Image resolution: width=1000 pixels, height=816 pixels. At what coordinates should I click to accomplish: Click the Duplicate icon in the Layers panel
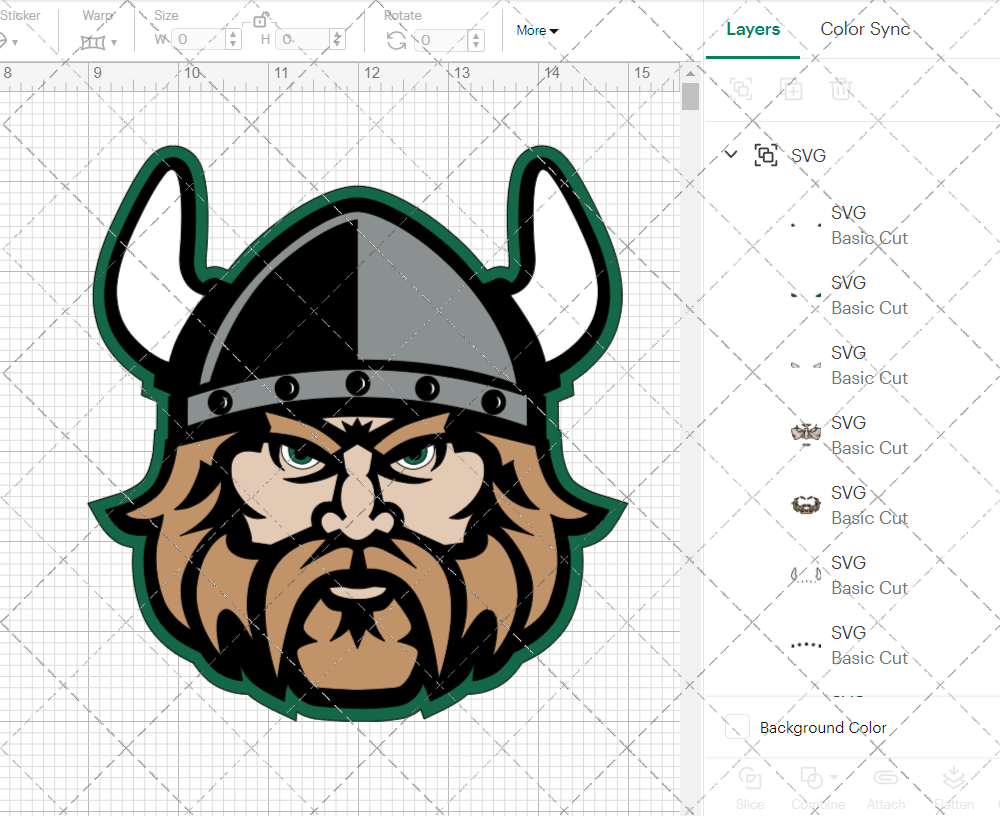(791, 89)
